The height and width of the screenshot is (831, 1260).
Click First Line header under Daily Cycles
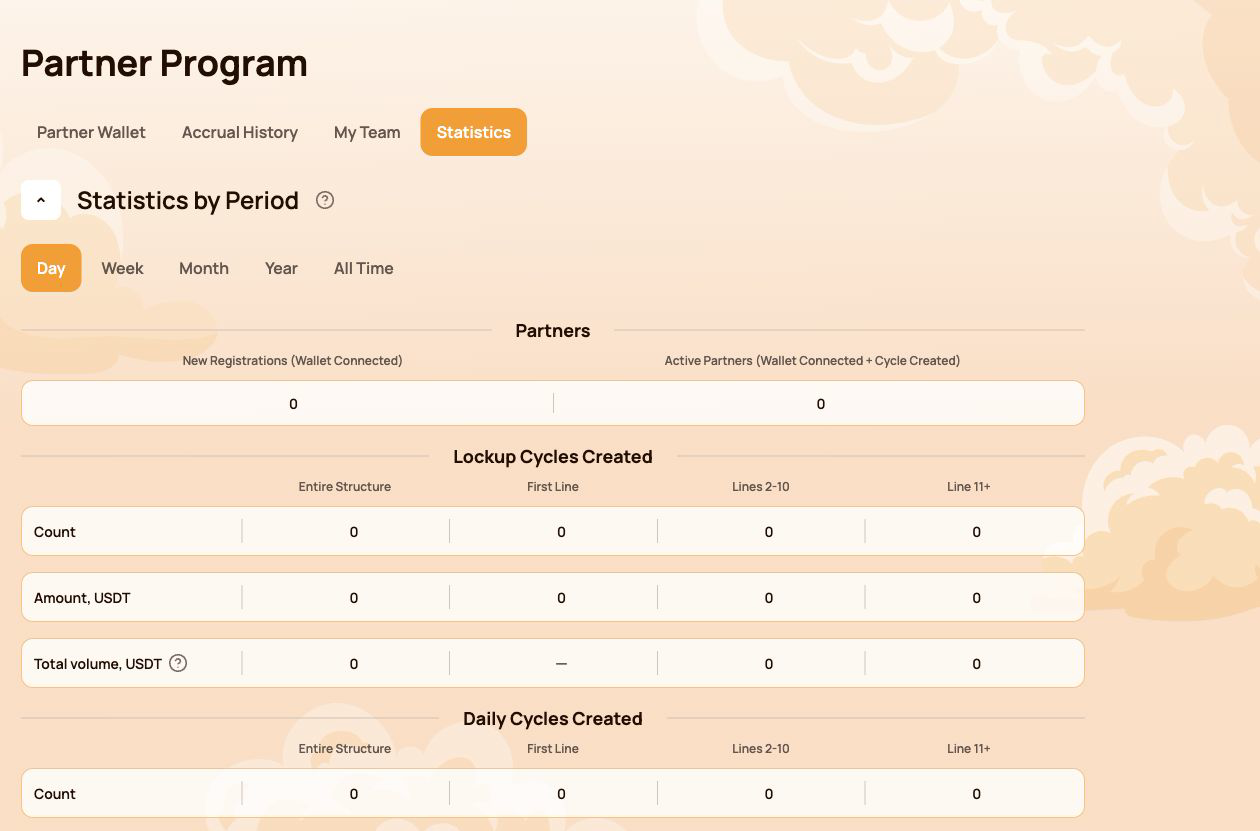tap(553, 749)
